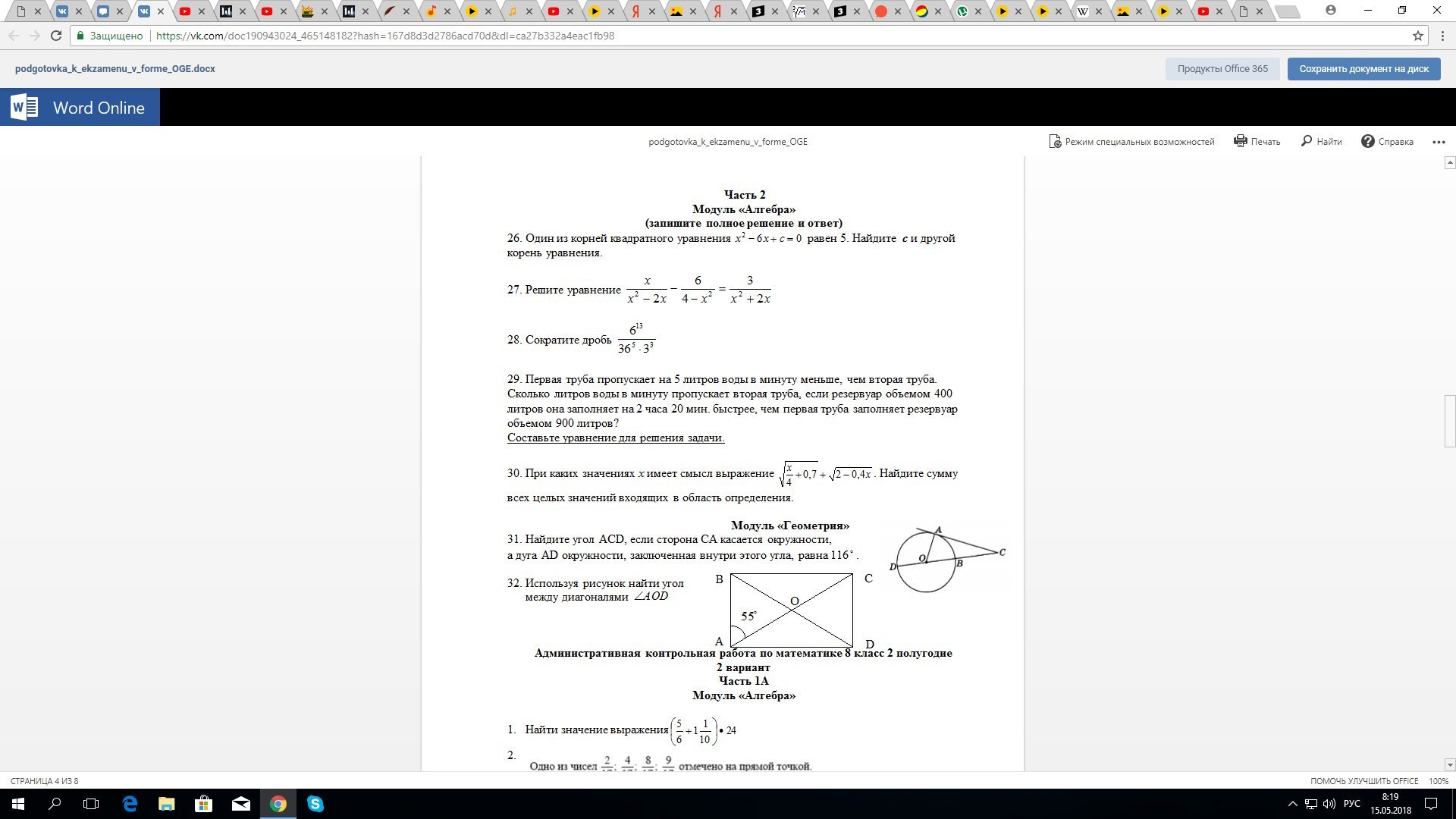Click problem 28 Сократите дробь text
The height and width of the screenshot is (819, 1456).
point(559,340)
